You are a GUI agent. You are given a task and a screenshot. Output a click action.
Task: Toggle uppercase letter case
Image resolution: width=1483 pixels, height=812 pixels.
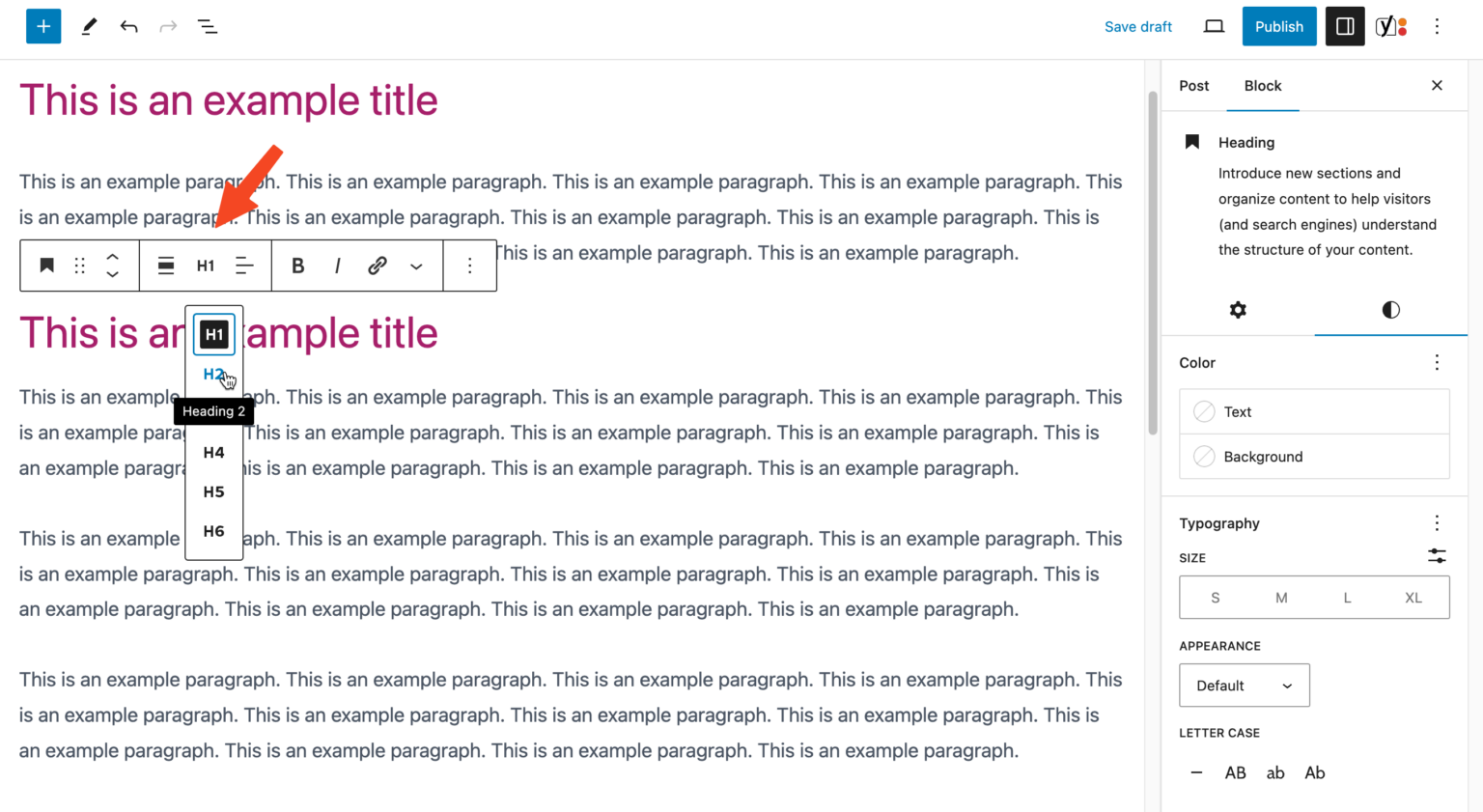click(x=1235, y=772)
